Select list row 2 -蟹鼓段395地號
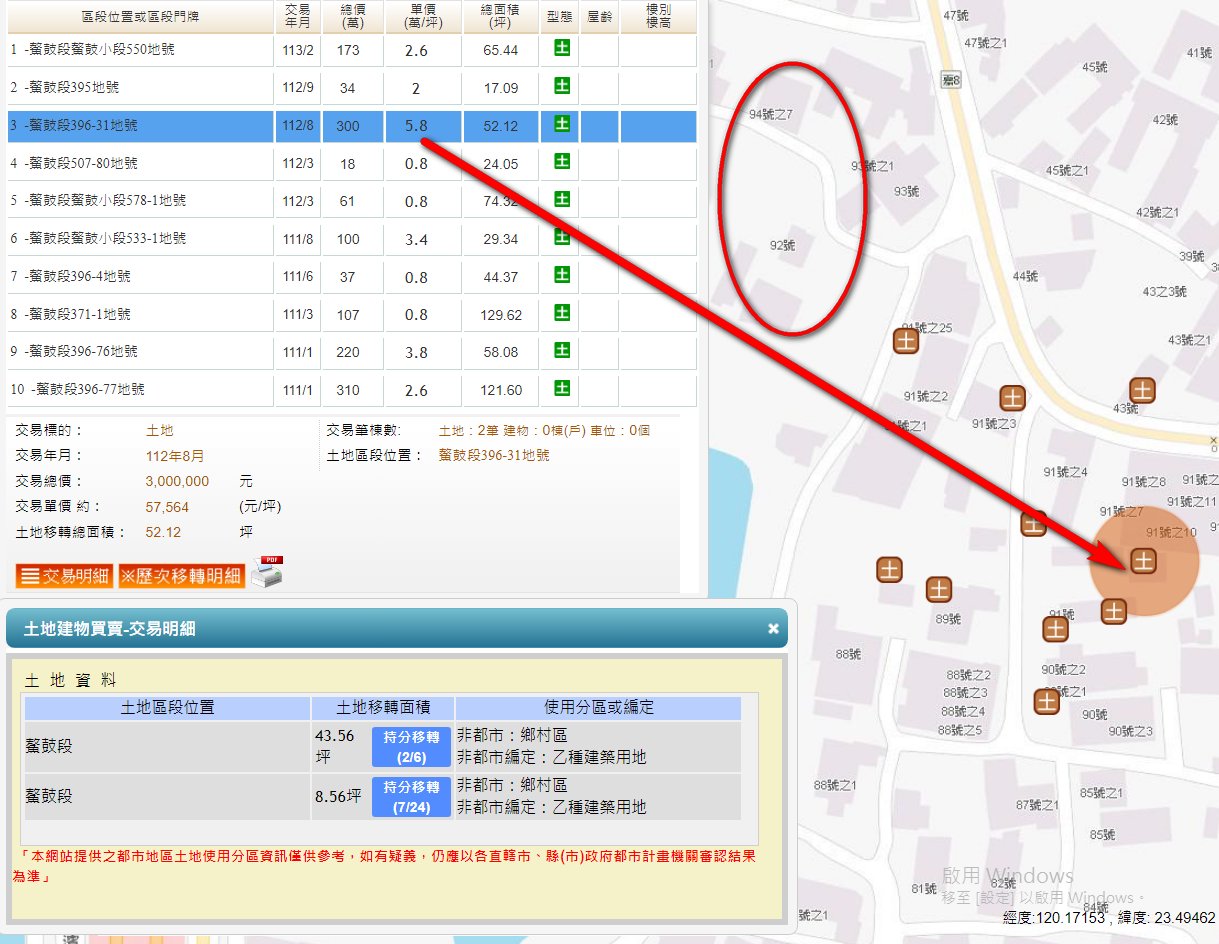 (351, 88)
